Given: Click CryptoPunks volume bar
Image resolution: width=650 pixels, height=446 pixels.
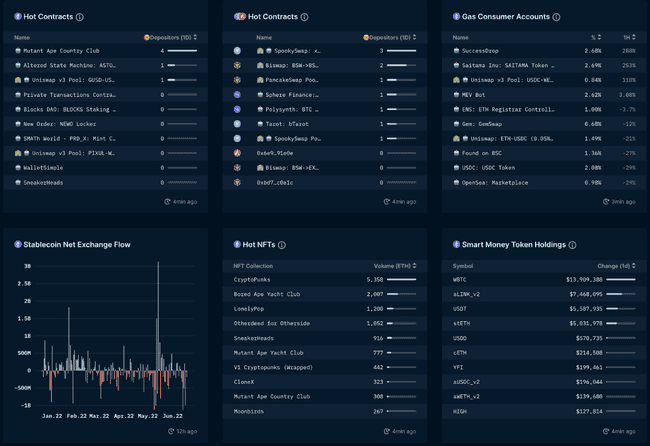Looking at the screenshot, I should coord(401,280).
